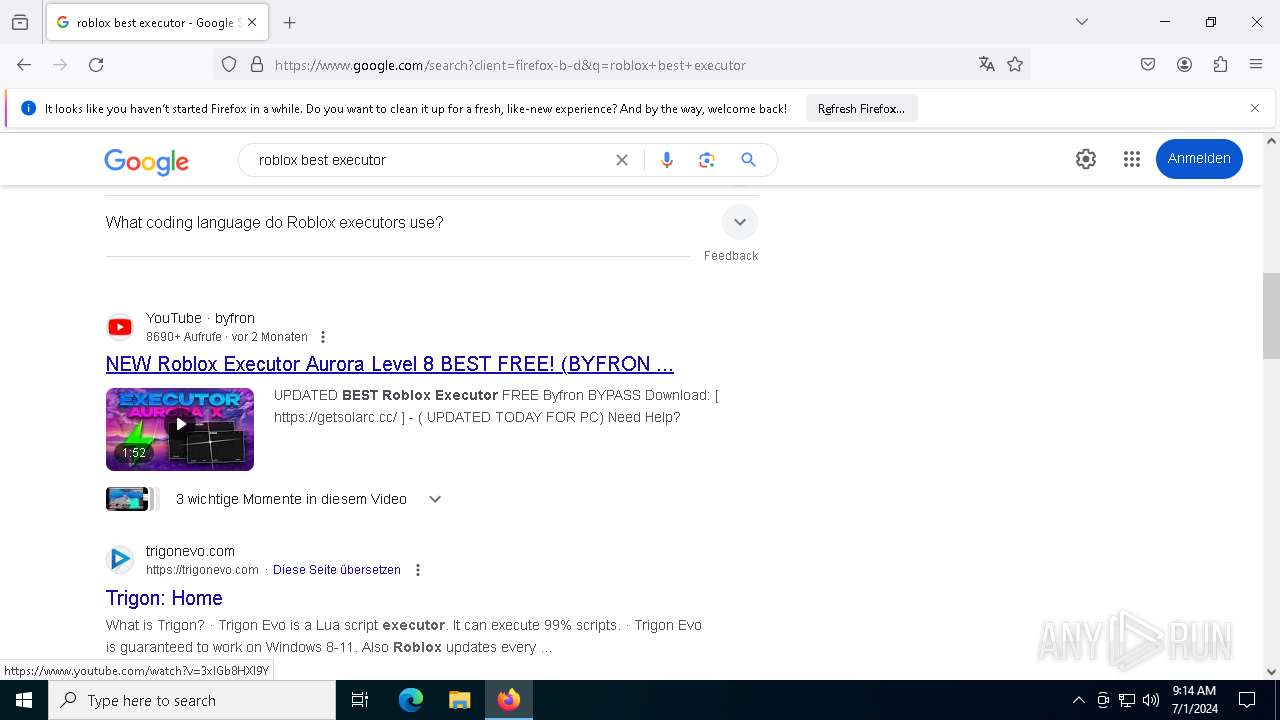Click the YouTube favicon of byfron result
Viewport: 1280px width, 720px height.
[120, 327]
